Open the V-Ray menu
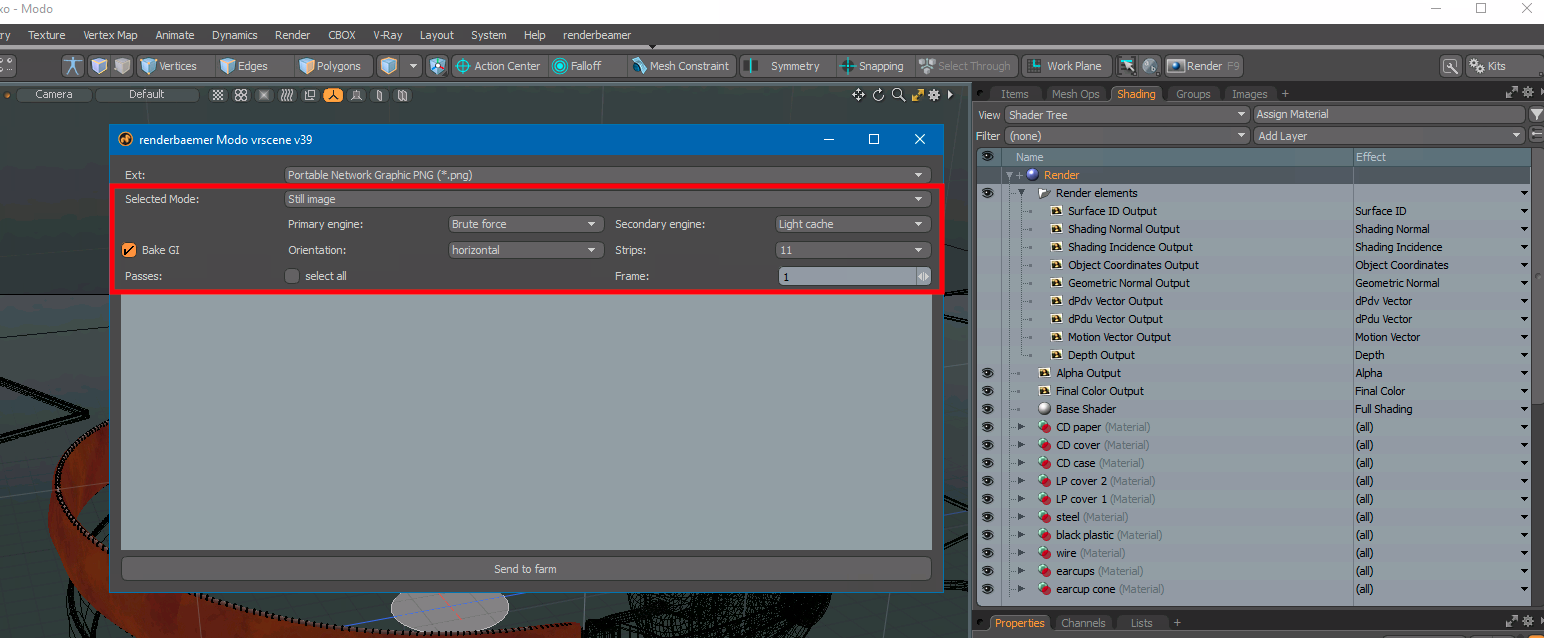The height and width of the screenshot is (638, 1544). (388, 35)
